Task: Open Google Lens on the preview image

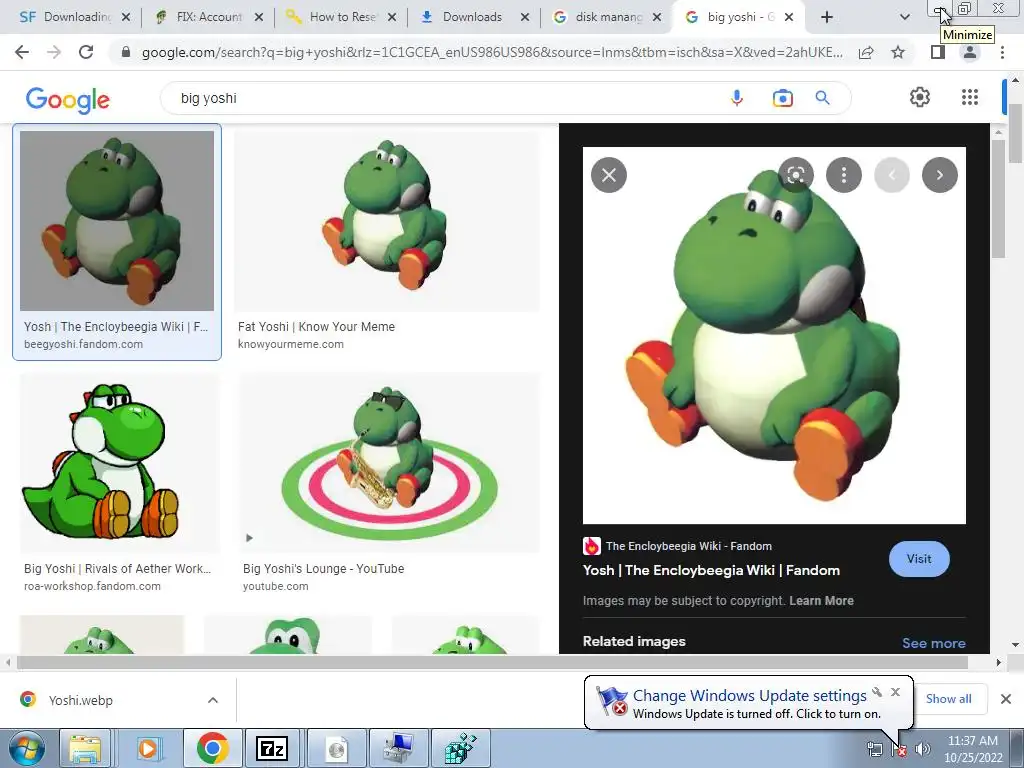Action: (795, 175)
